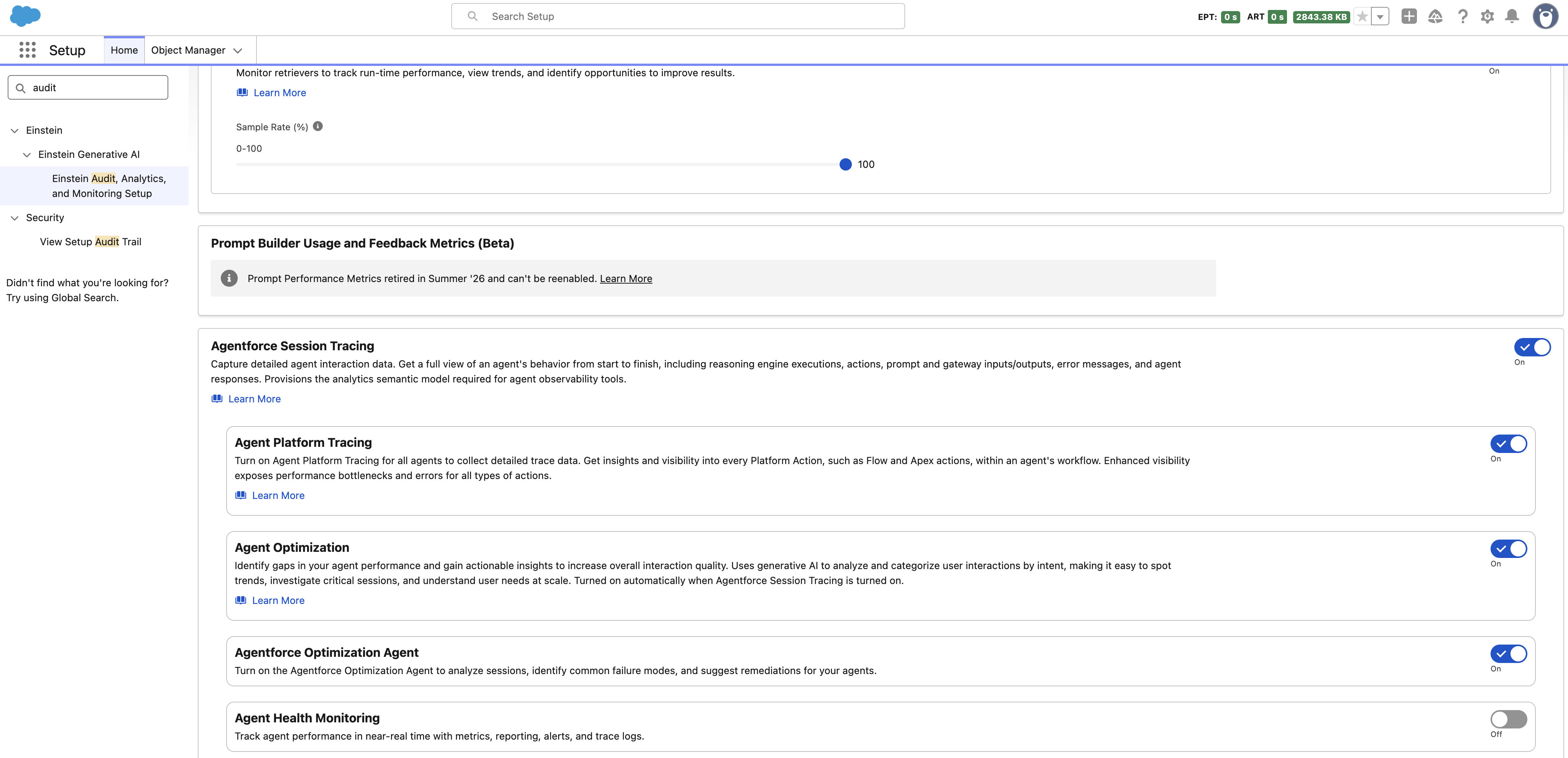
Task: Open the Object Manager dropdown arrow
Action: point(238,51)
